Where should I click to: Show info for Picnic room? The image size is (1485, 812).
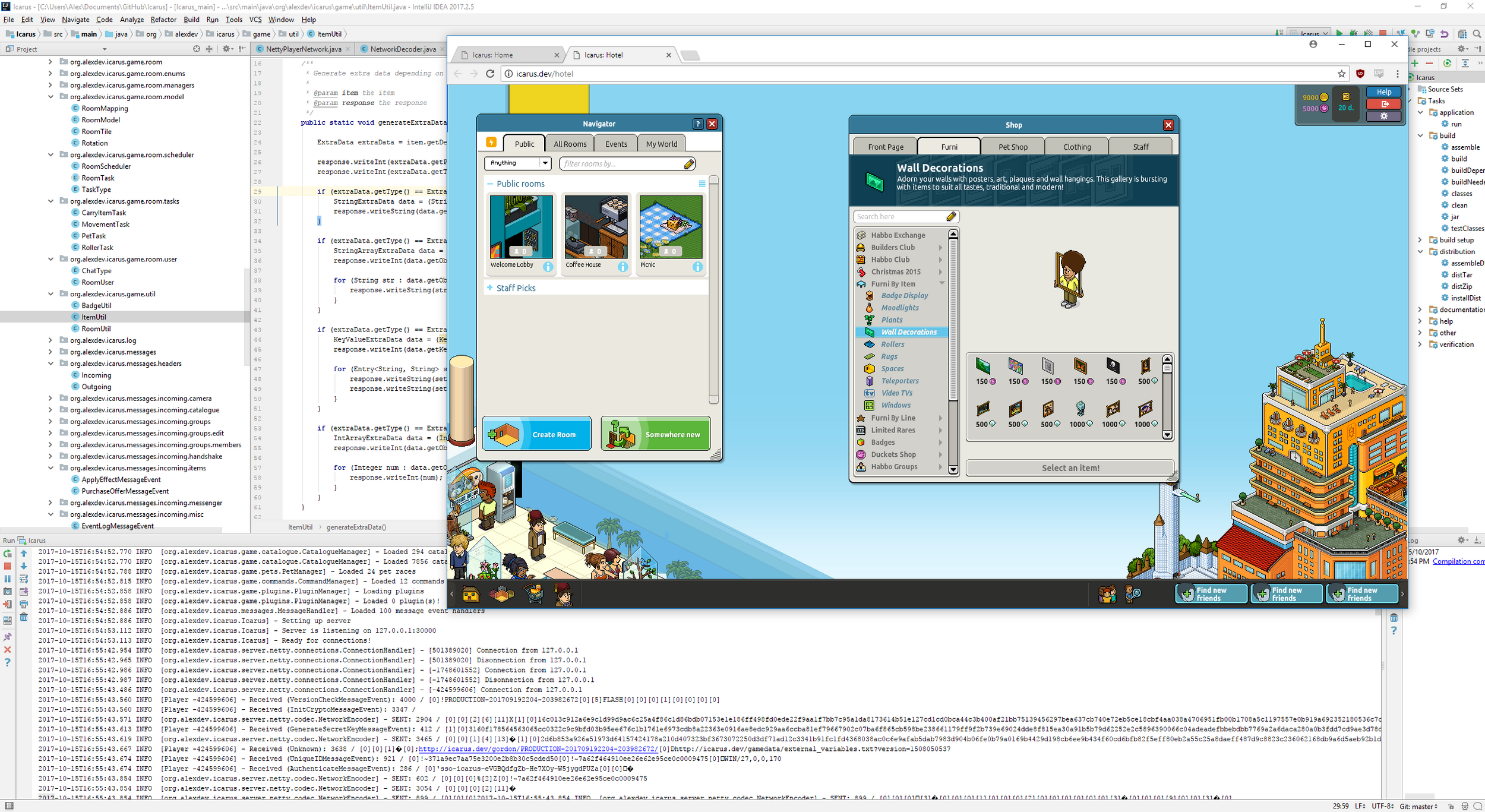click(x=697, y=267)
